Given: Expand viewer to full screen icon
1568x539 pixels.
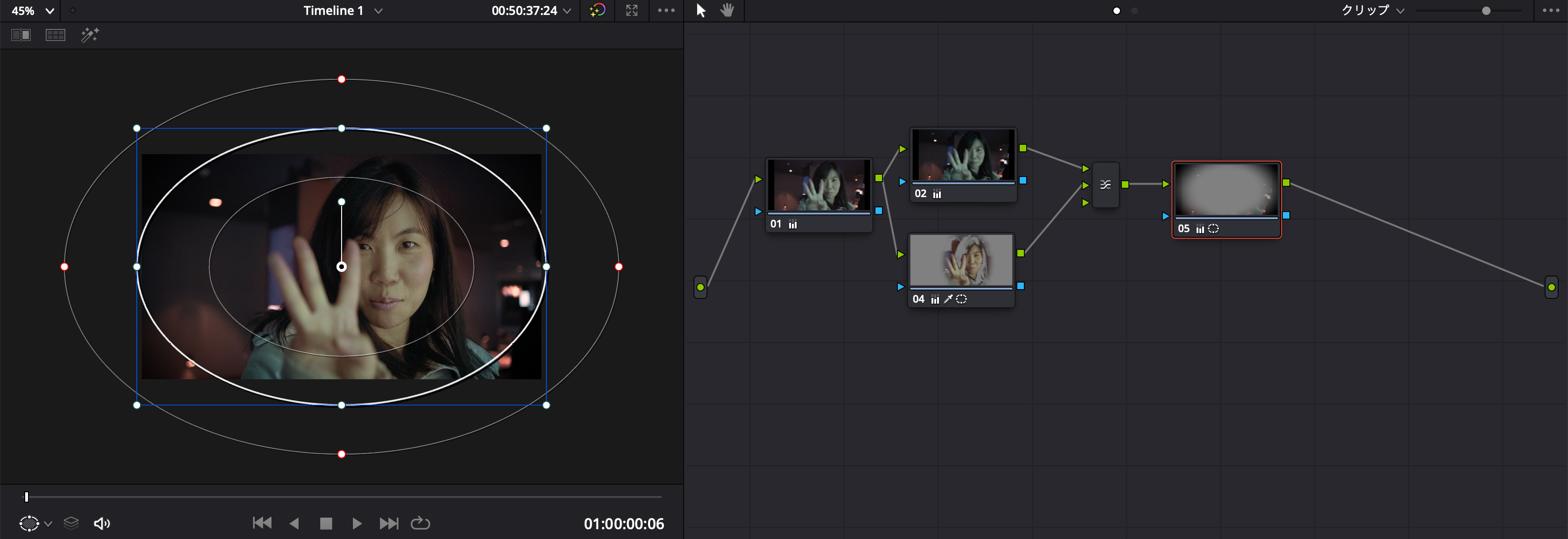Looking at the screenshot, I should click(632, 10).
